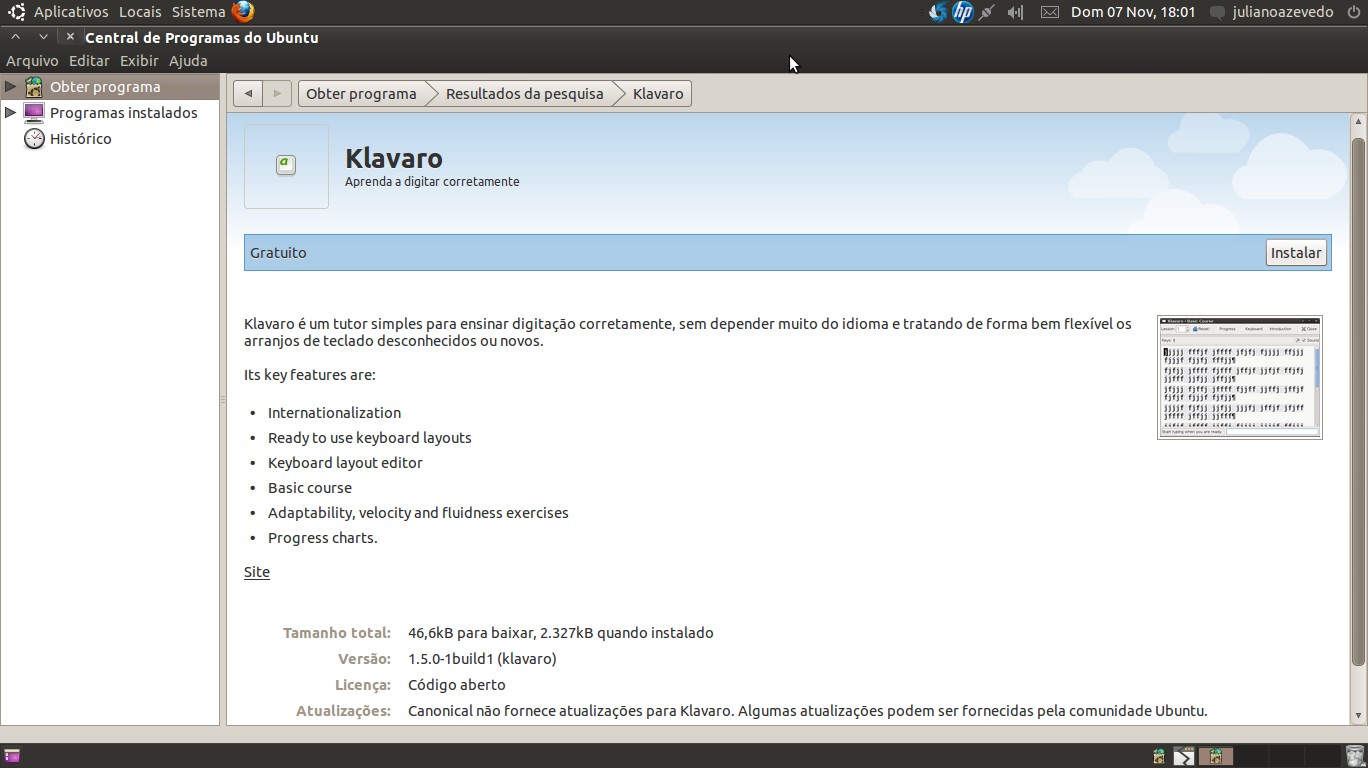Click the Klavaro heading text
The height and width of the screenshot is (768, 1368).
[x=394, y=158]
